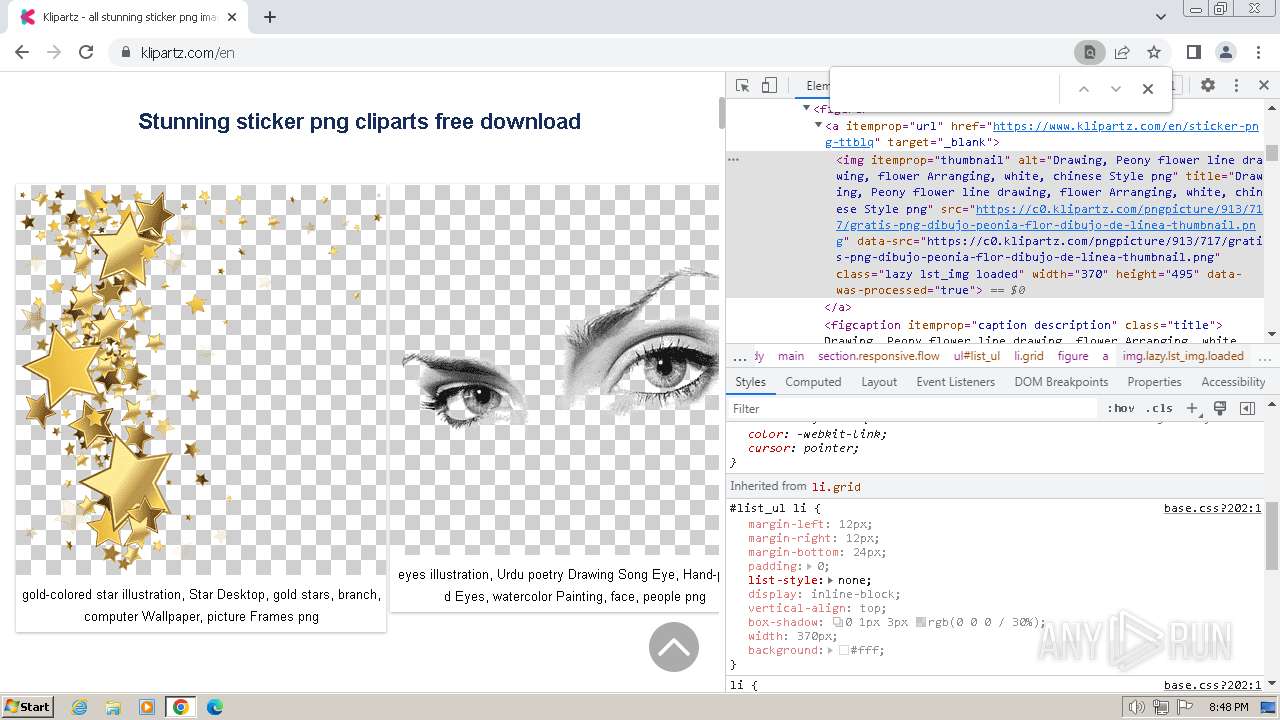The image size is (1280, 720).
Task: Select the main breadcrumb
Action: [x=791, y=356]
